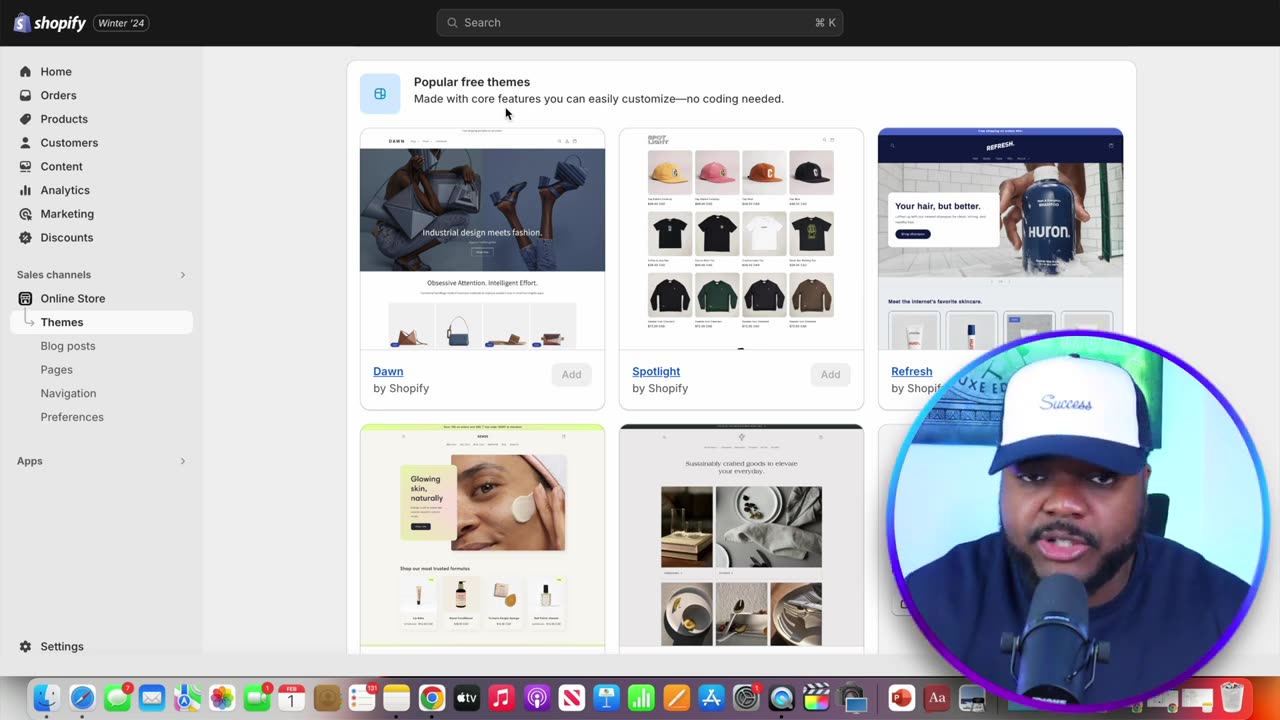Click the Dawn theme preview image
This screenshot has width=1280, height=720.
click(x=482, y=239)
